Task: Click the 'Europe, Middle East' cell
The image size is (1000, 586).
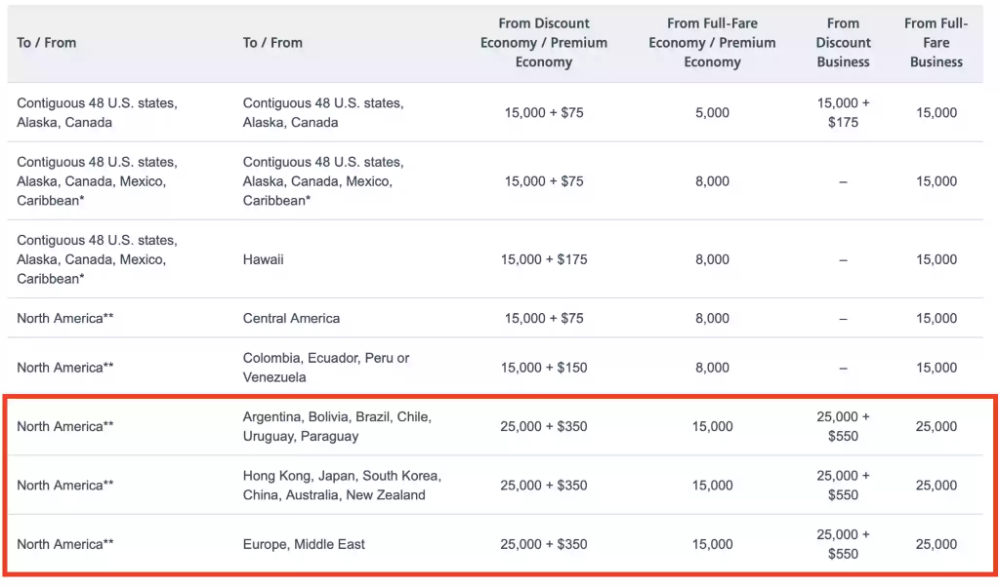Action: [304, 544]
